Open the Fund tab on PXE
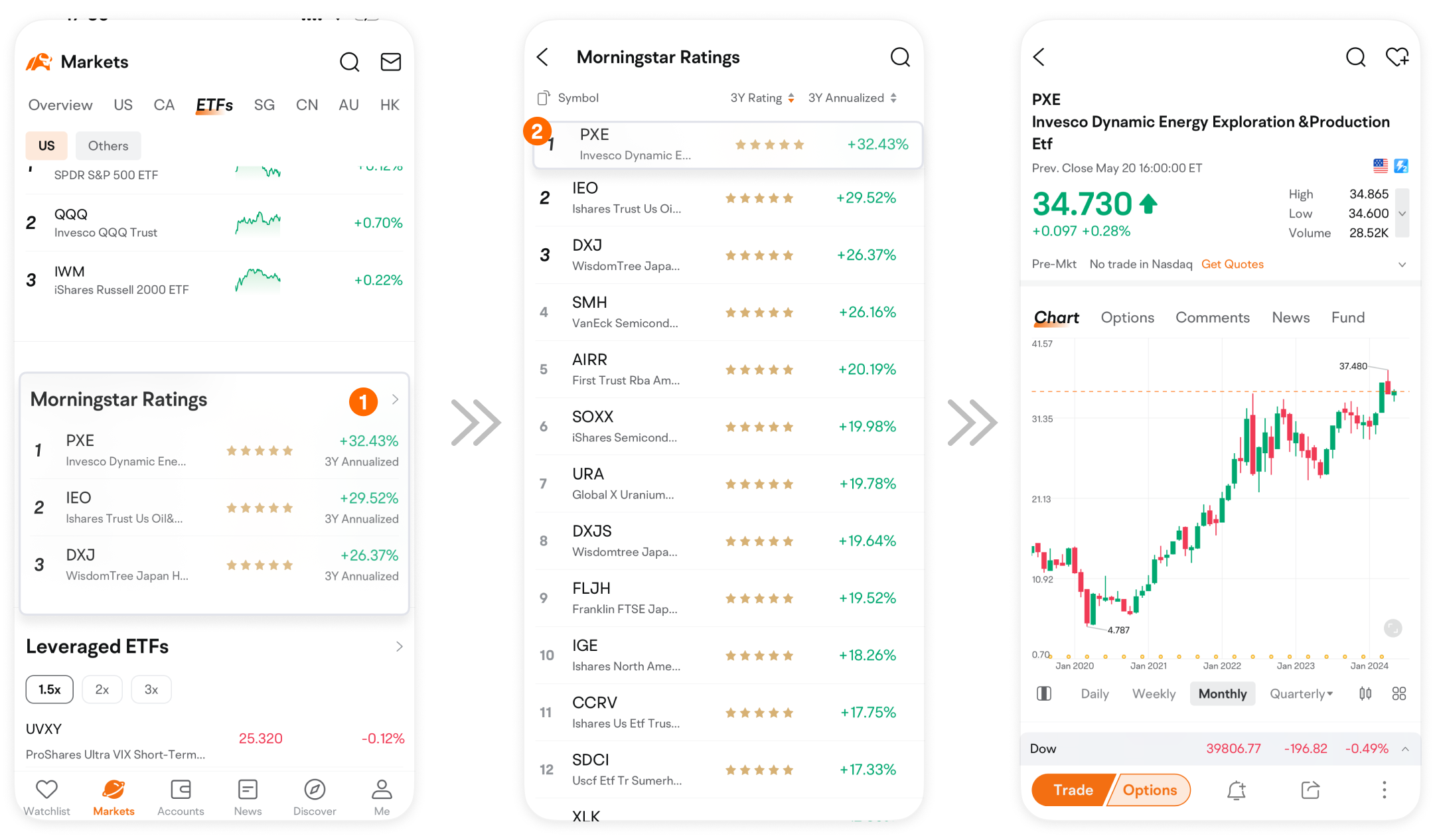Screen dimensions: 1435x840 coord(1348,318)
